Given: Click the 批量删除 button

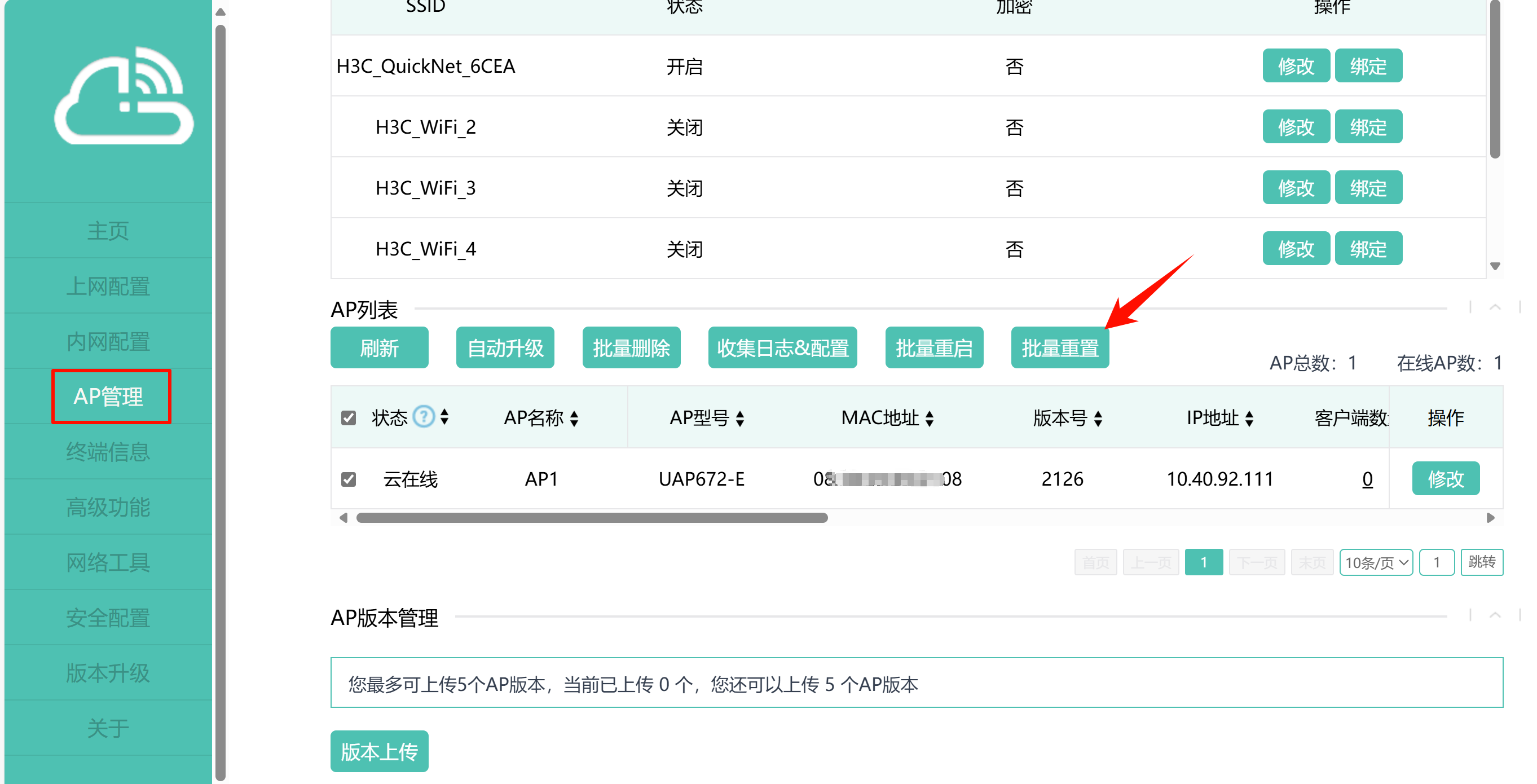Looking at the screenshot, I should [631, 347].
